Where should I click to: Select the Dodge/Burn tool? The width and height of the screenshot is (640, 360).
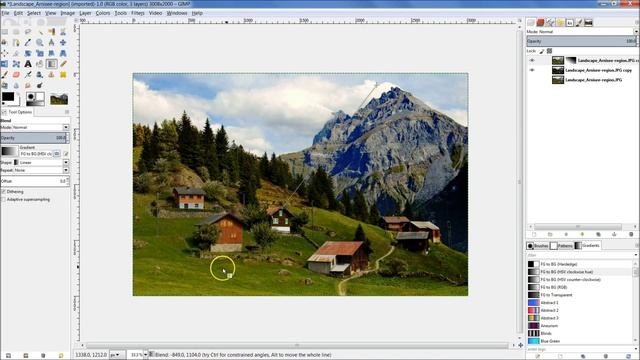coord(40,85)
